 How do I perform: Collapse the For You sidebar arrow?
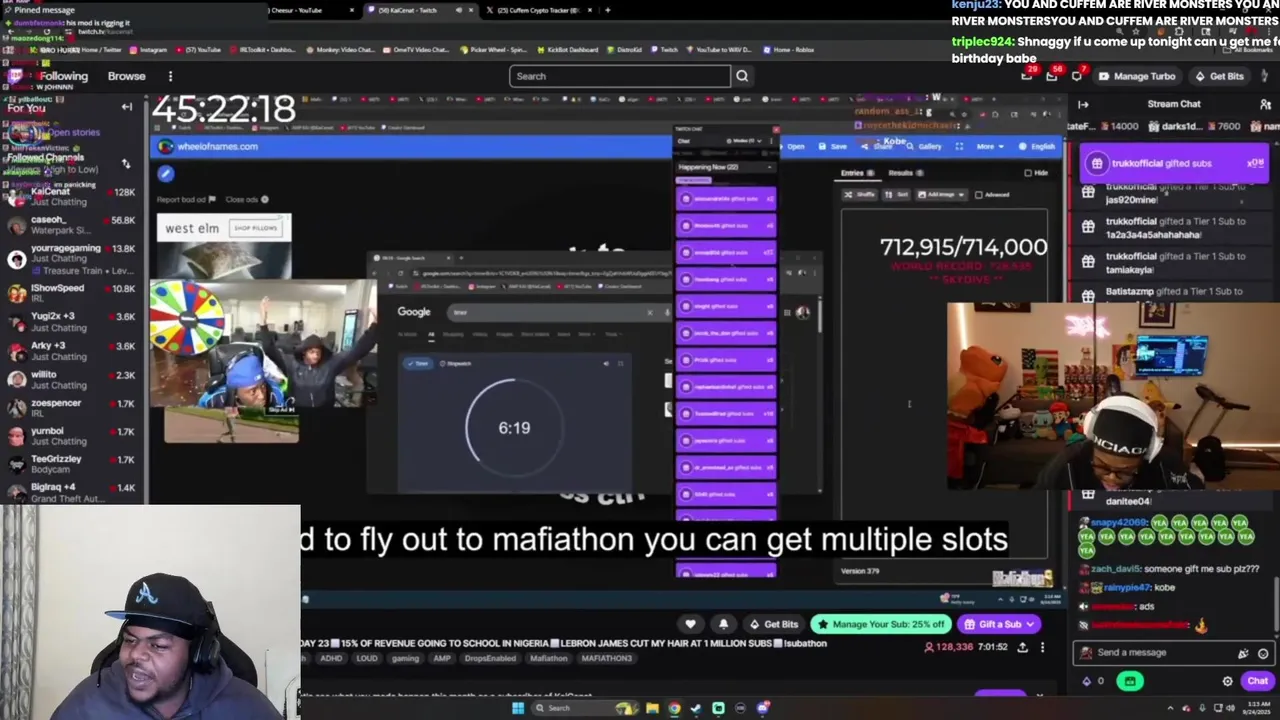click(x=127, y=107)
